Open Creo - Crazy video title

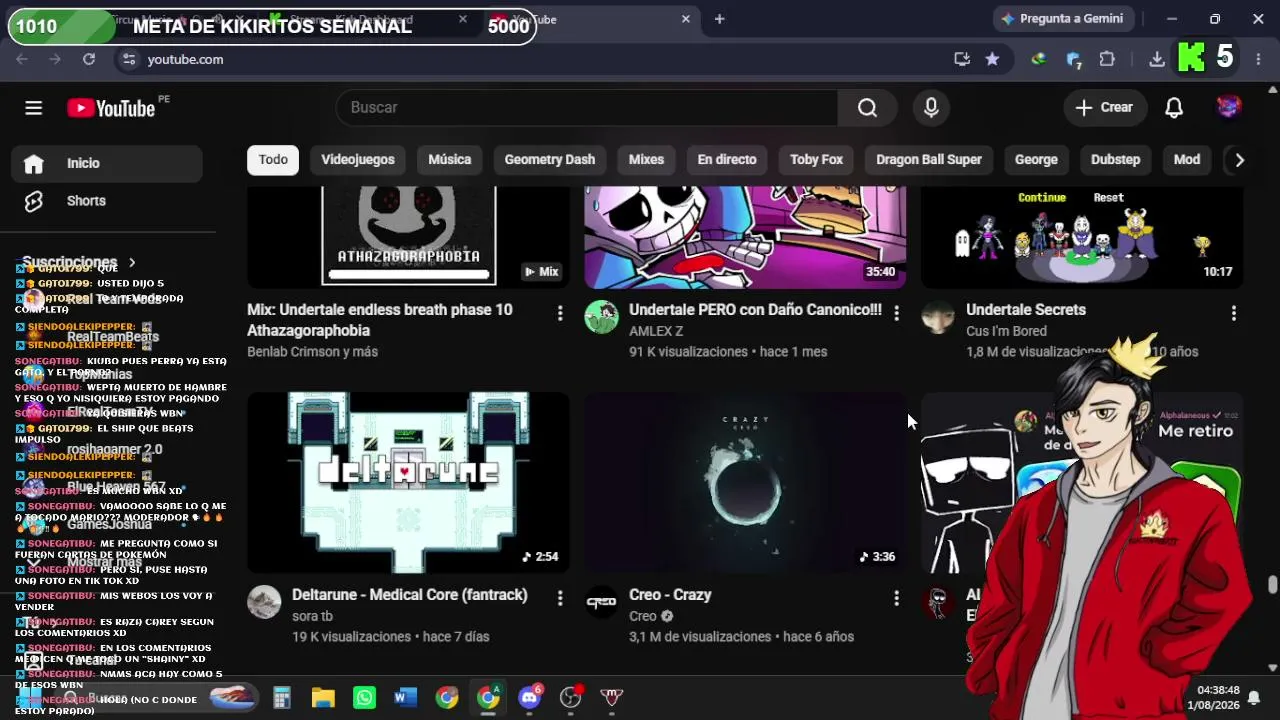pos(670,595)
